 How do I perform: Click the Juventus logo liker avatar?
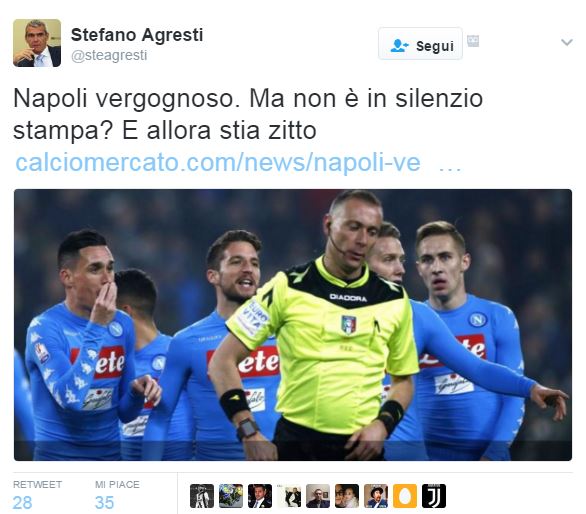[434, 496]
